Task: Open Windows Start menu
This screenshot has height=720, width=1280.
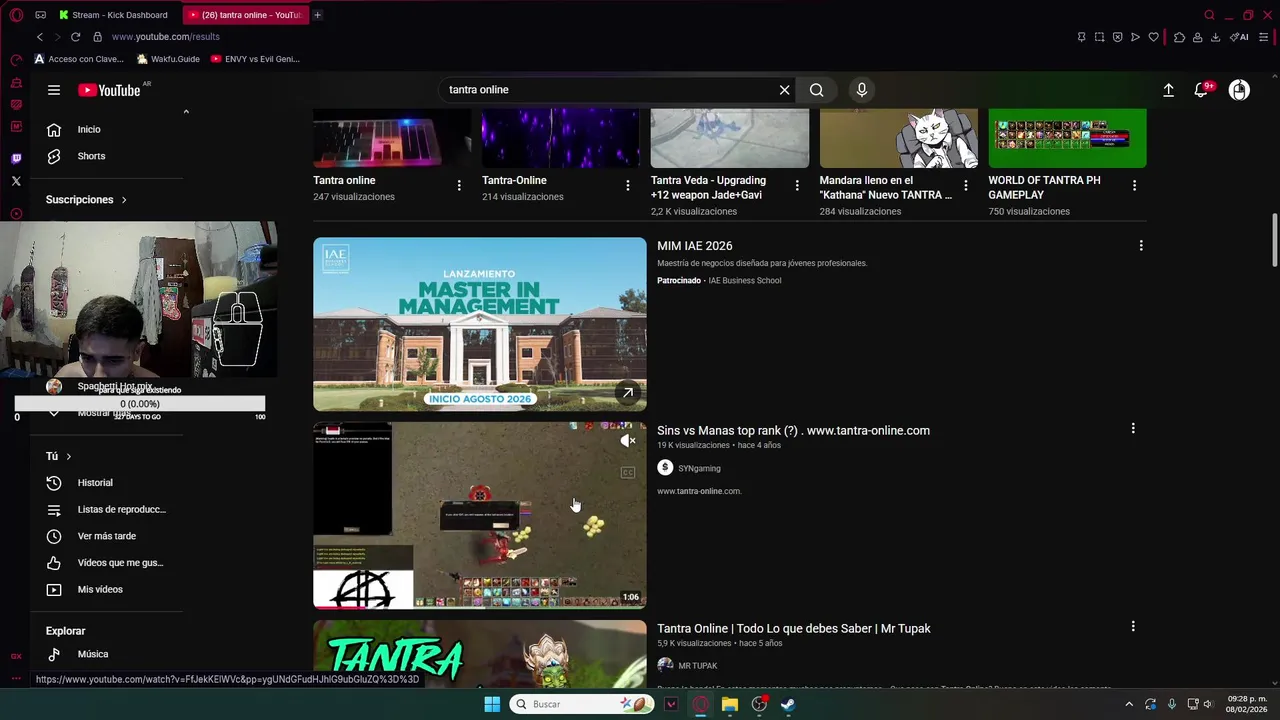Action: point(492,704)
